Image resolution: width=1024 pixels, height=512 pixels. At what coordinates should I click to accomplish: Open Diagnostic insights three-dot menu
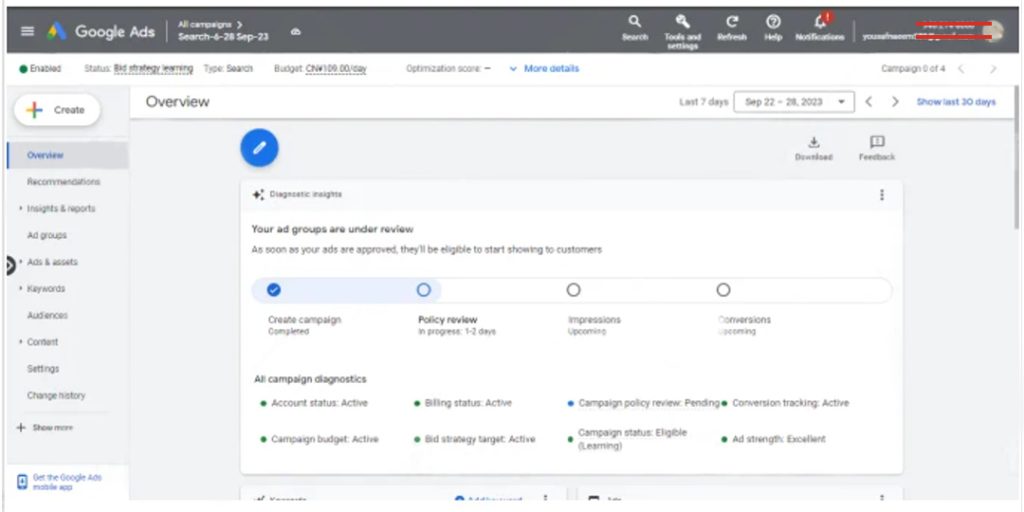click(881, 195)
